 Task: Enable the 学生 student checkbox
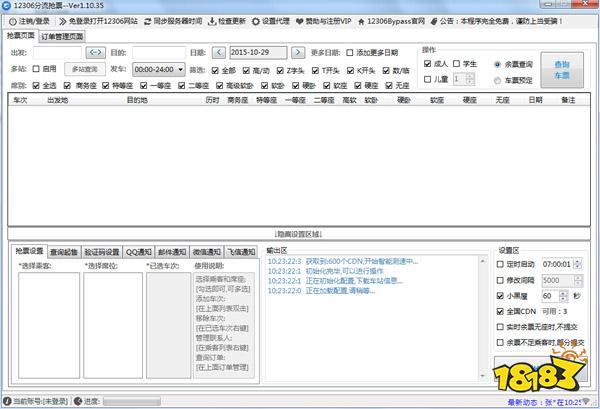click(x=458, y=64)
